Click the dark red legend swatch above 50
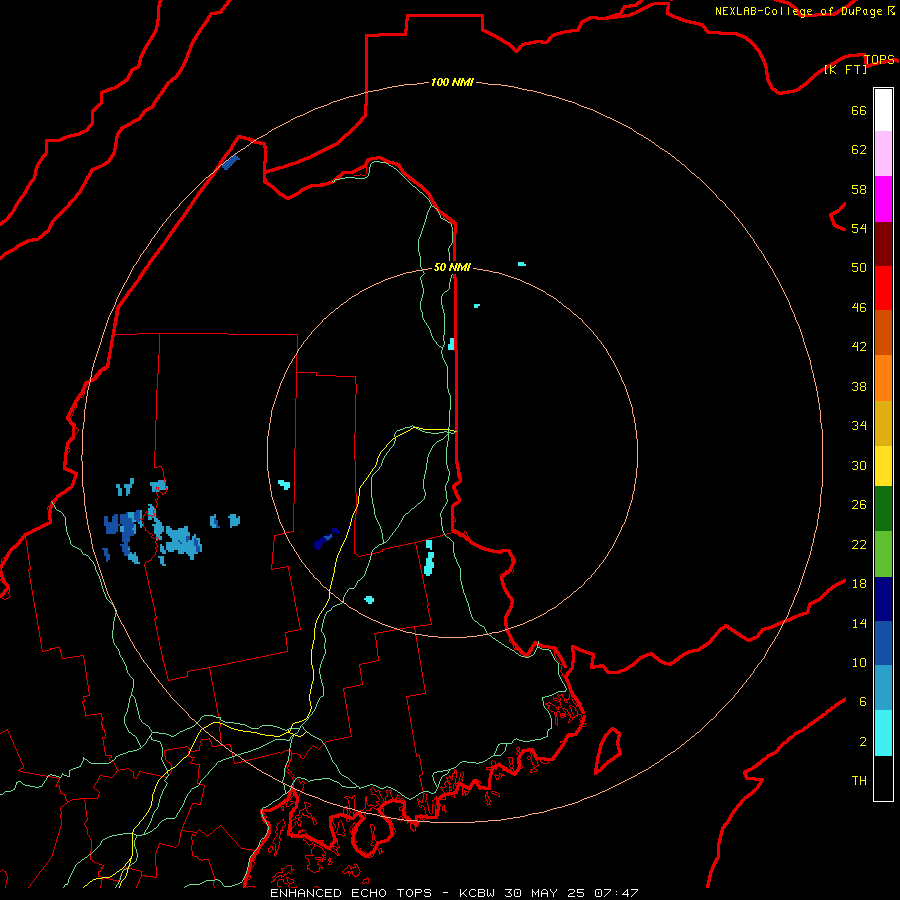The height and width of the screenshot is (900, 900). 883,244
